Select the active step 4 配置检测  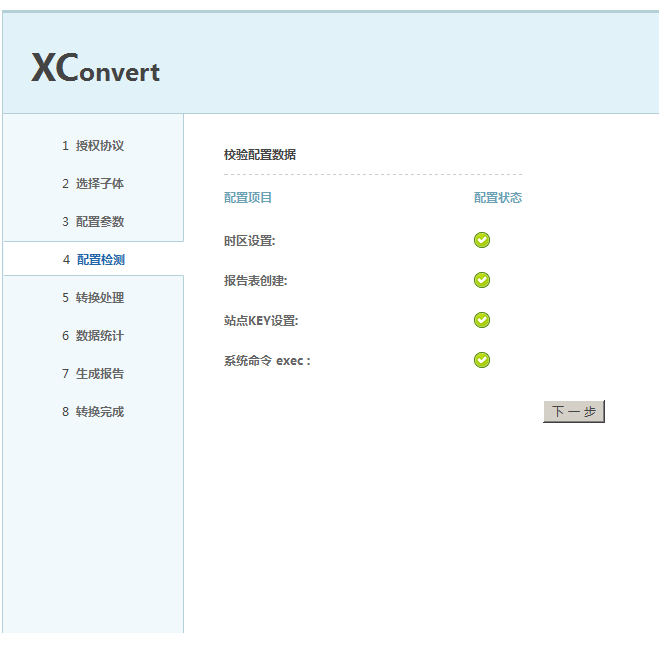tap(93, 260)
